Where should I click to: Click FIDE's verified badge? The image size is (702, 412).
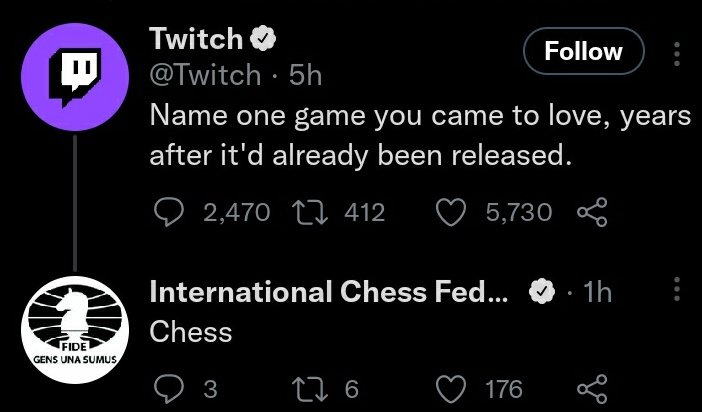point(541,292)
